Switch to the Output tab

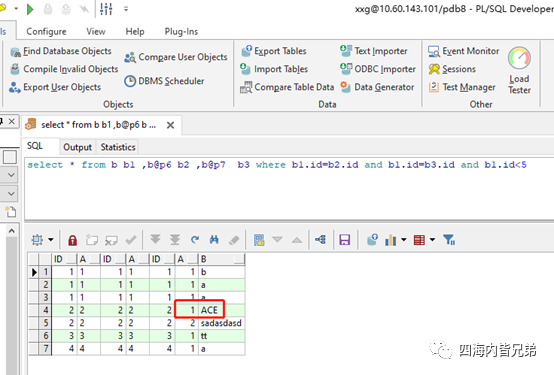(77, 147)
